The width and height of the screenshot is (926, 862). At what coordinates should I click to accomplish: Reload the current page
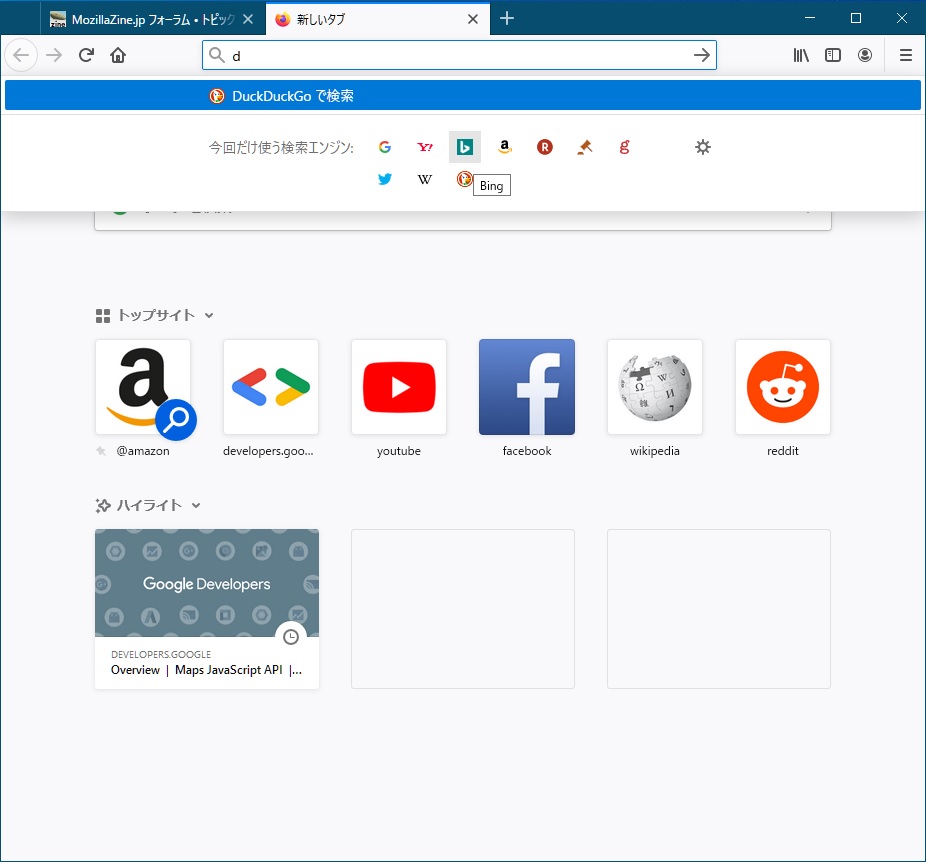[x=86, y=55]
